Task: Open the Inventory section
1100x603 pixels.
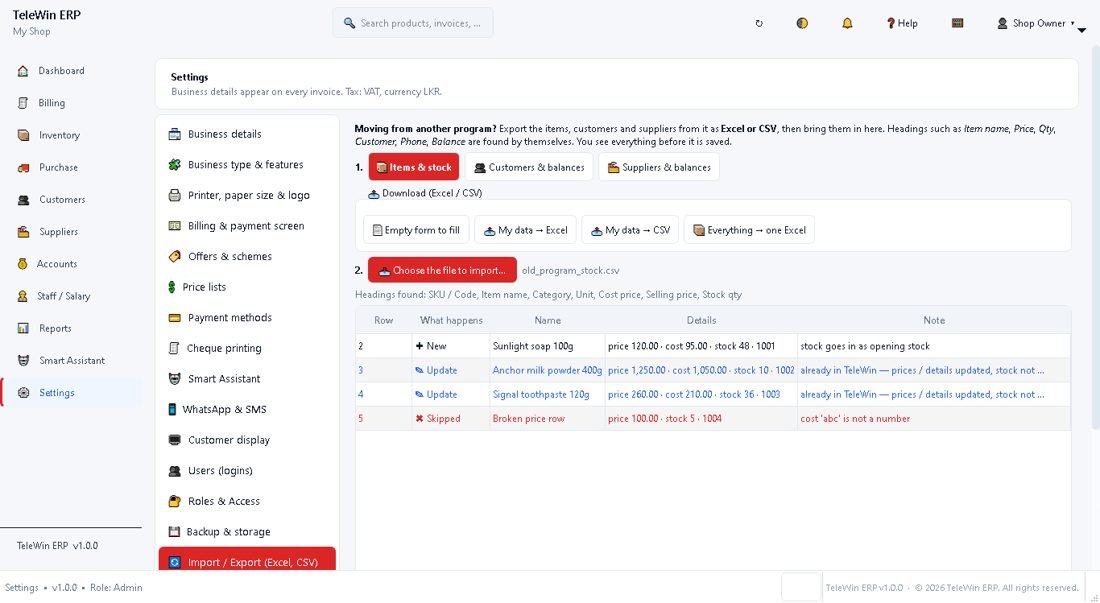Action: click(x=59, y=135)
